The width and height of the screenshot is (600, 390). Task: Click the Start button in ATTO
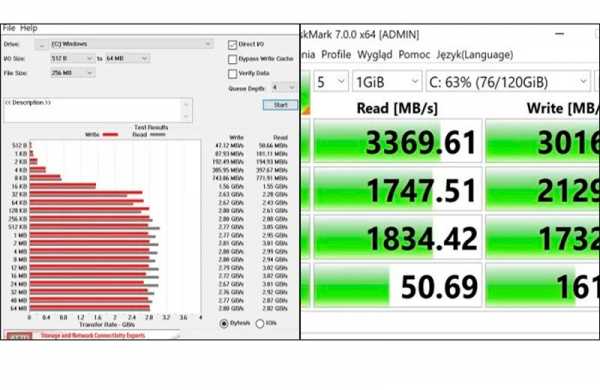(x=280, y=105)
